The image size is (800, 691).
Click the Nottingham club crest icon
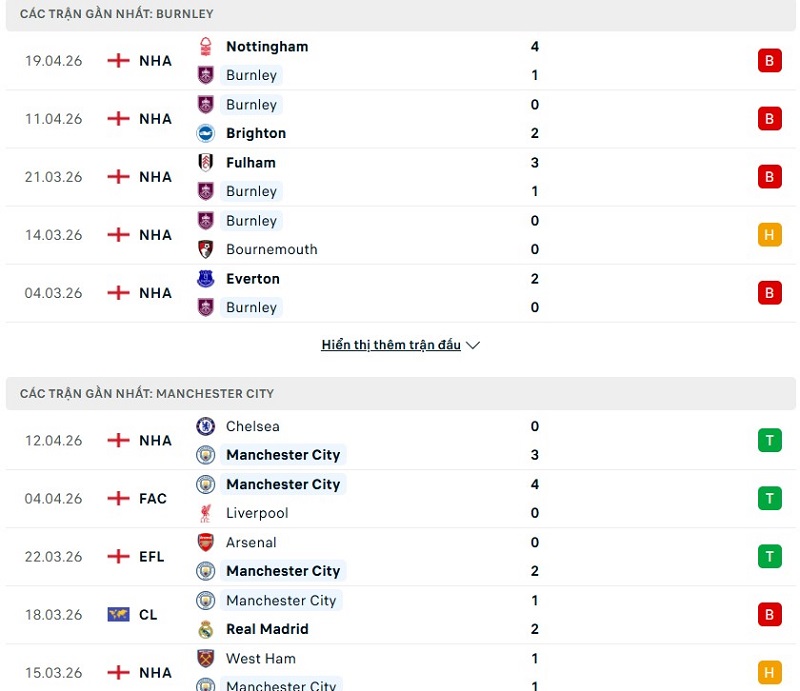point(206,46)
